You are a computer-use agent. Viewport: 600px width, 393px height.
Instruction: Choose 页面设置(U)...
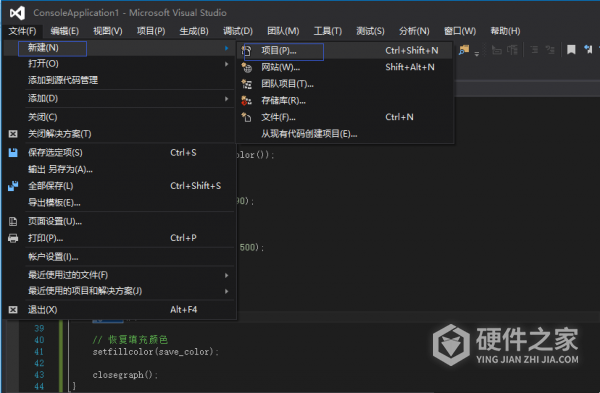119,222
